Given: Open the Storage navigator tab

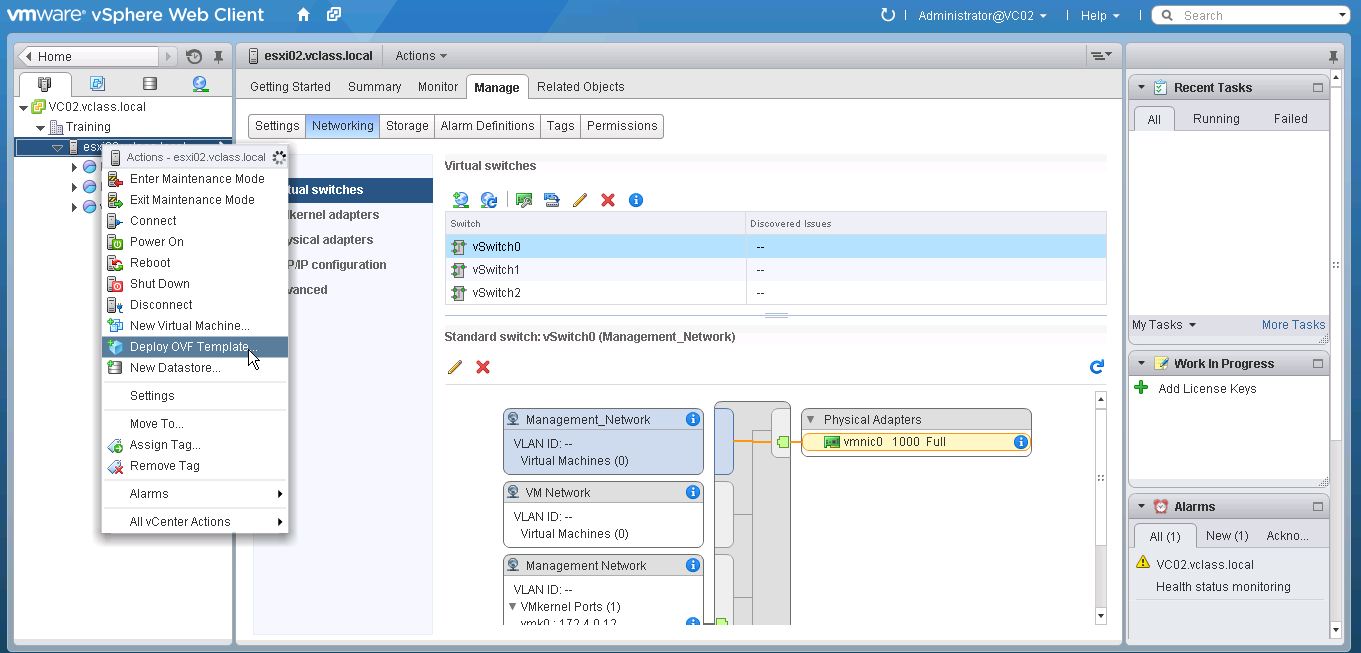Looking at the screenshot, I should coord(149,84).
